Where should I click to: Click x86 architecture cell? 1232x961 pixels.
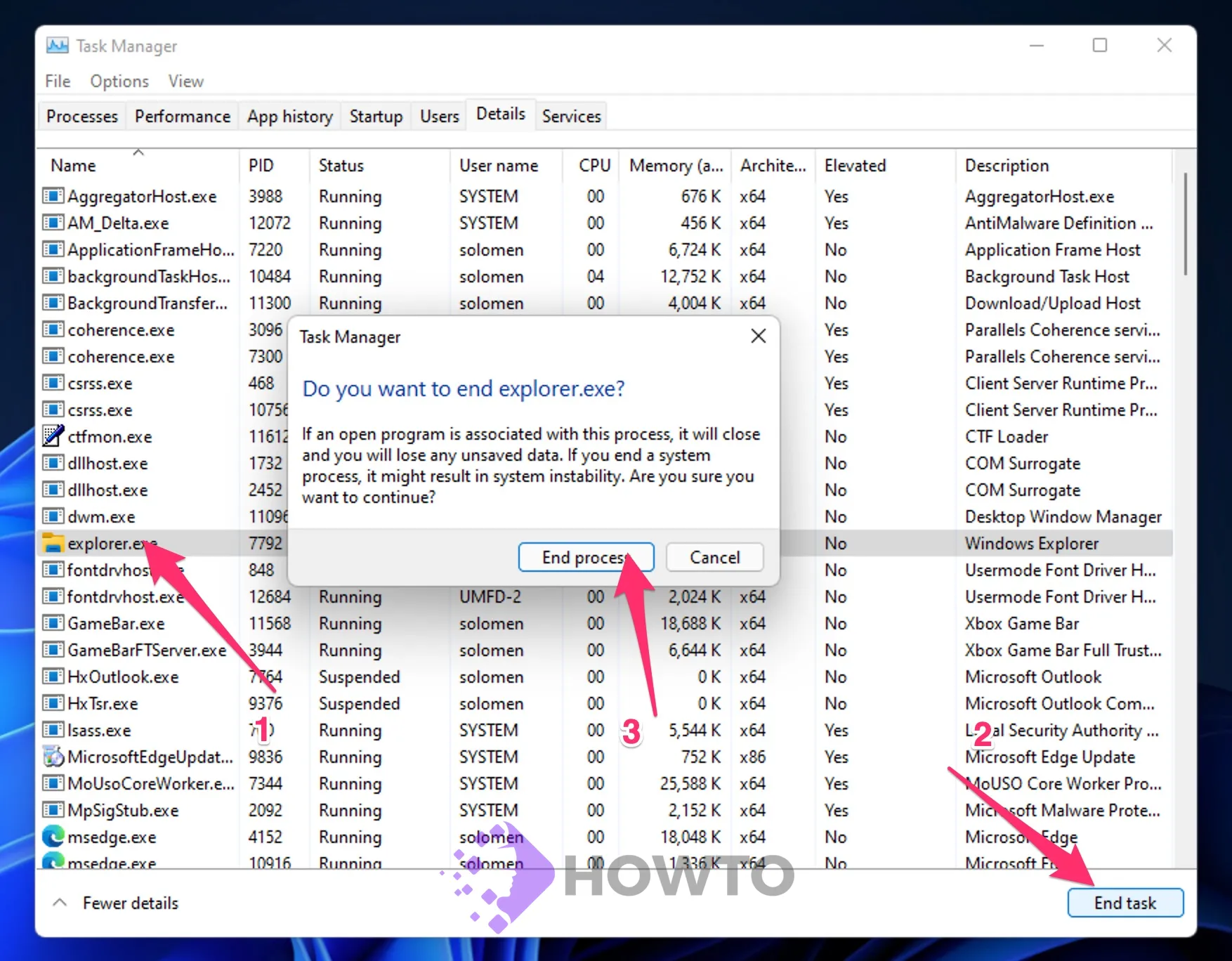(752, 757)
